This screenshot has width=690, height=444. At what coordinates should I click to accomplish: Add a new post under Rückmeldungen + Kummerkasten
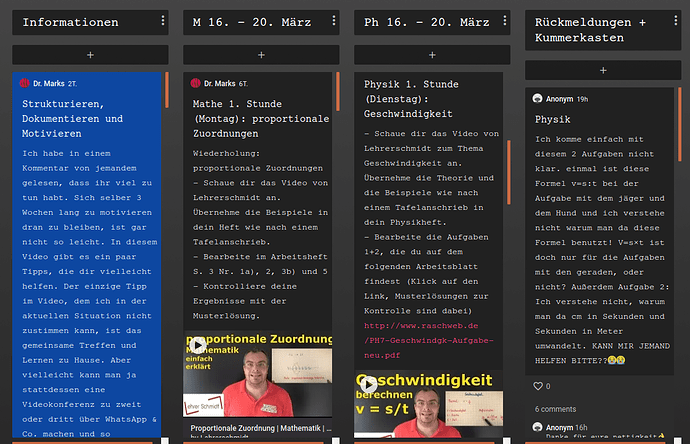pyautogui.click(x=603, y=70)
